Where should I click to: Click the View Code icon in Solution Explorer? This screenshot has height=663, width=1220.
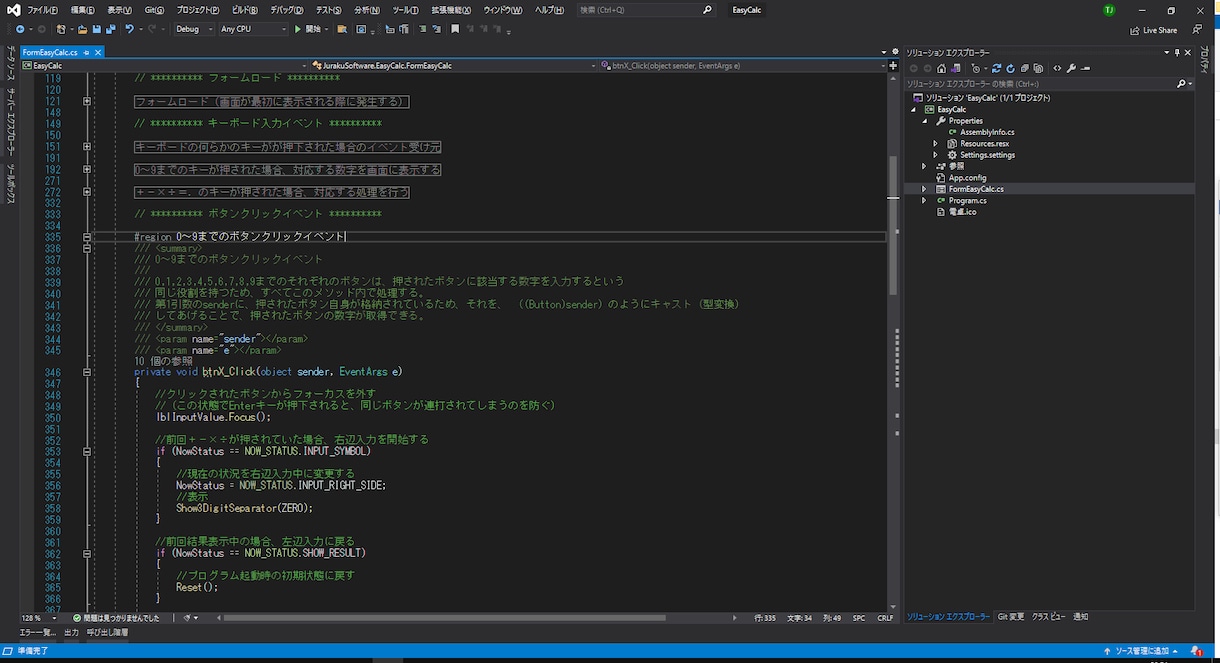pyautogui.click(x=1057, y=68)
